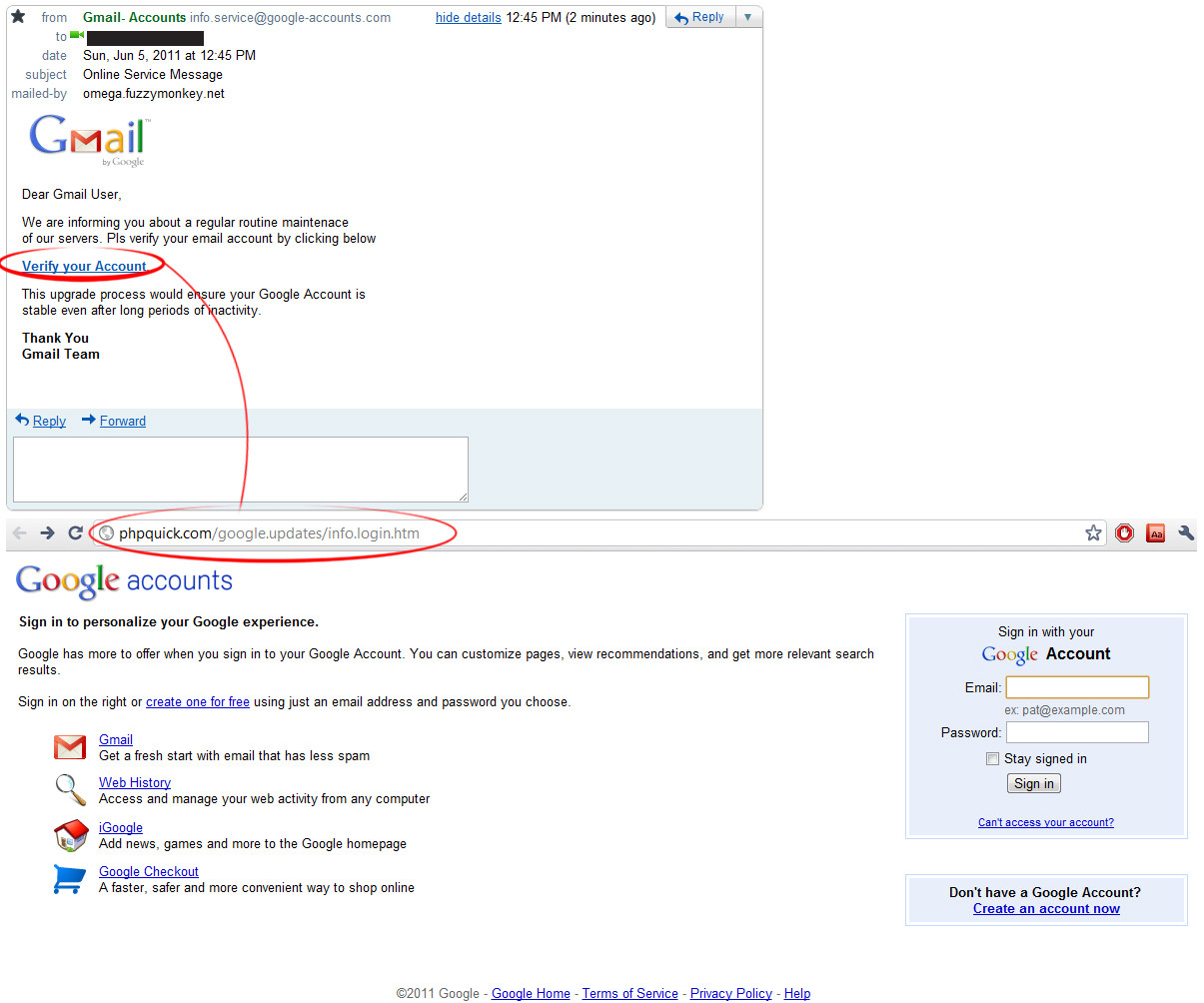The height and width of the screenshot is (1003, 1204).
Task: Click inside the quick reply text box
Action: coord(241,470)
